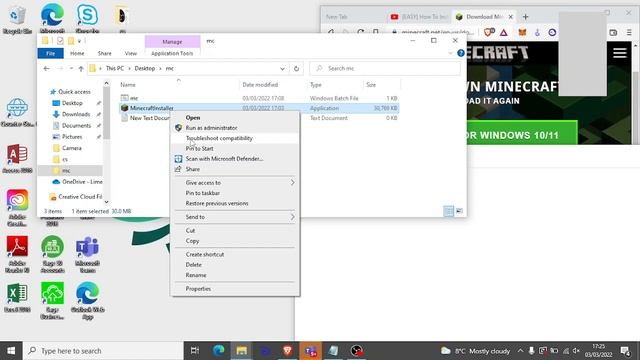Switch to the details view layout icon
This screenshot has width=640, height=360.
click(448, 211)
